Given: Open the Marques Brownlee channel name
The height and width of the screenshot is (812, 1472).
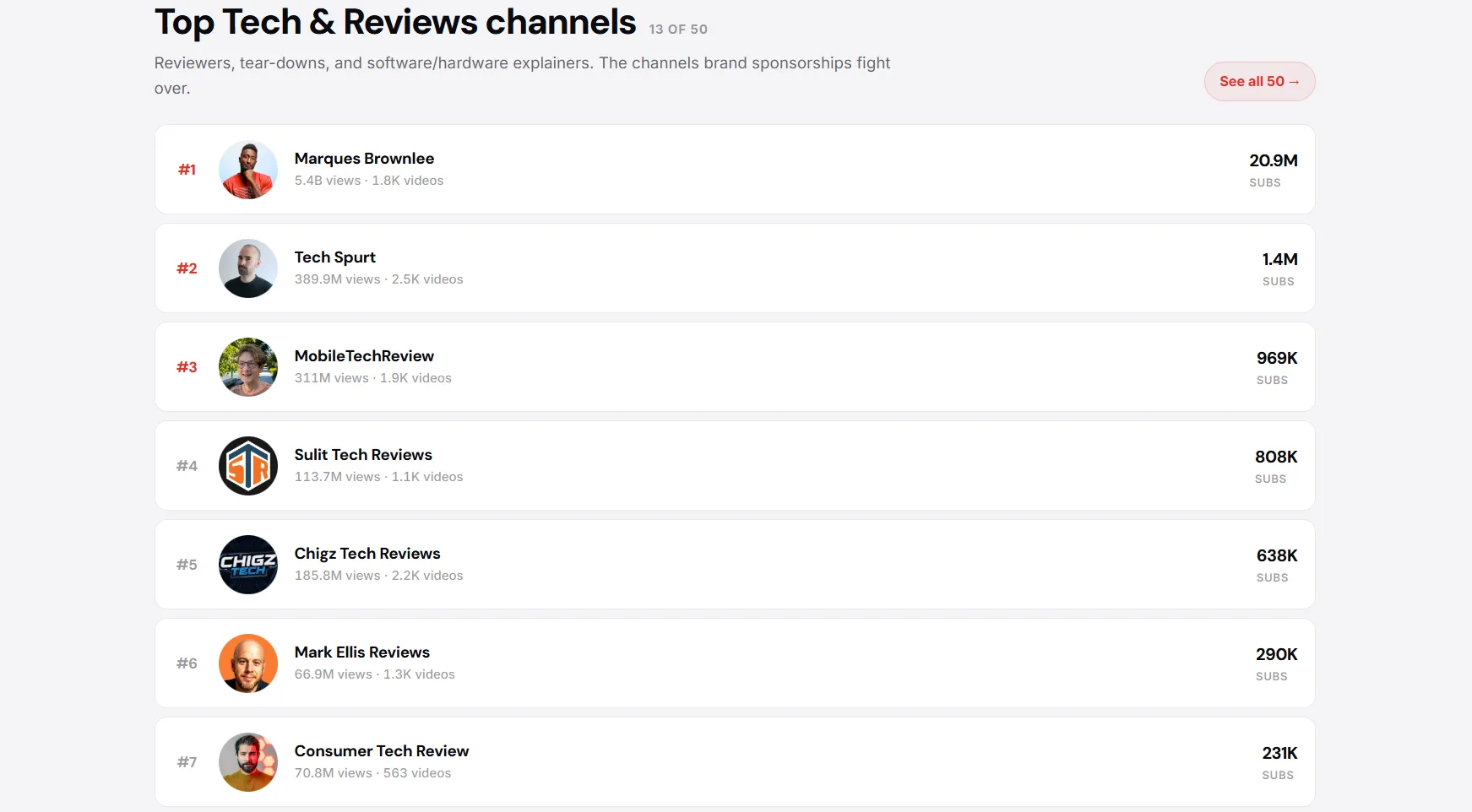Looking at the screenshot, I should pos(364,159).
